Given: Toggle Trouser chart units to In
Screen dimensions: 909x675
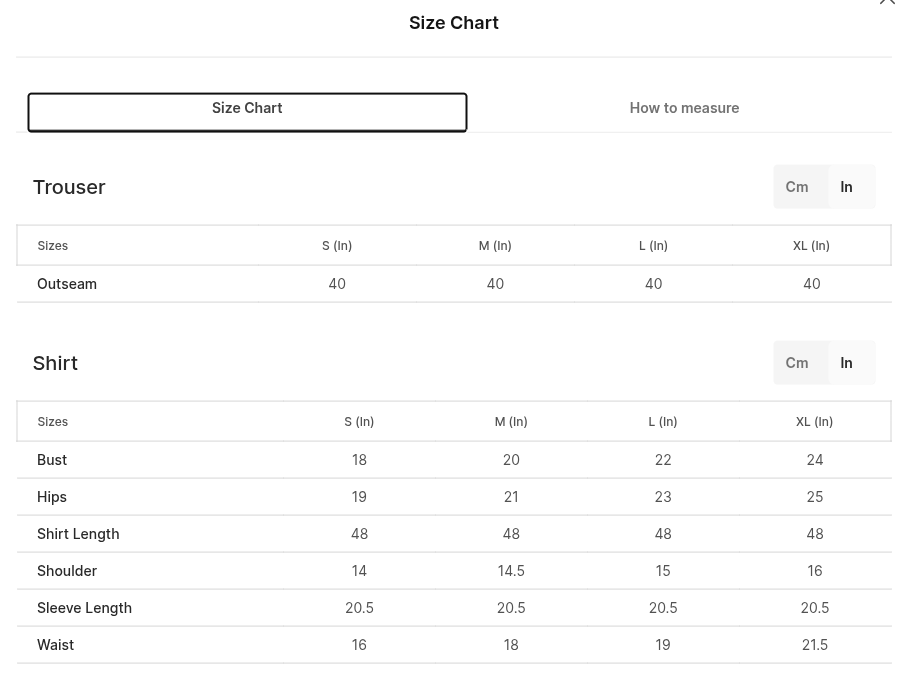Looking at the screenshot, I should click(x=846, y=187).
